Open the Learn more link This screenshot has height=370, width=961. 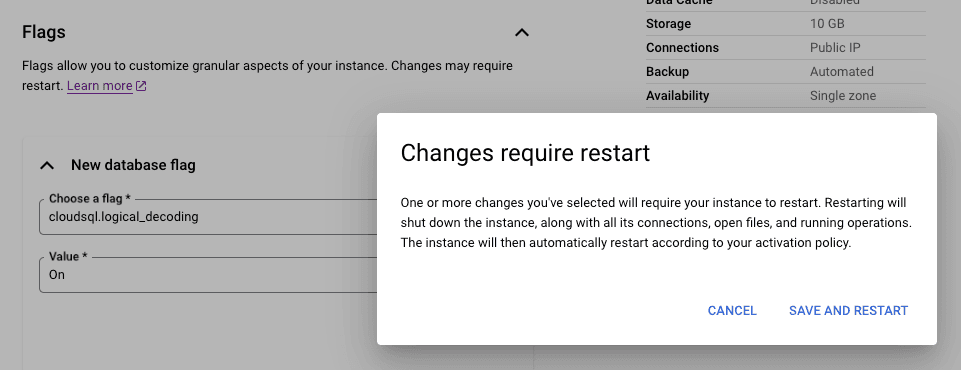[x=99, y=86]
